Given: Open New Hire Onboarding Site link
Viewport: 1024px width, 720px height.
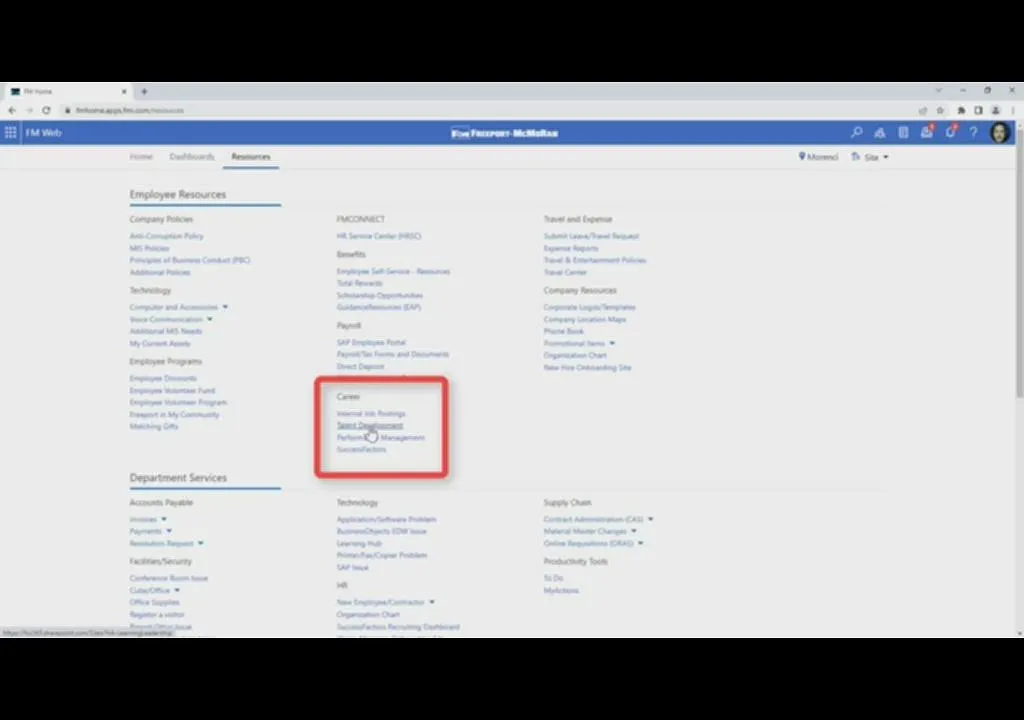Looking at the screenshot, I should click(587, 368).
